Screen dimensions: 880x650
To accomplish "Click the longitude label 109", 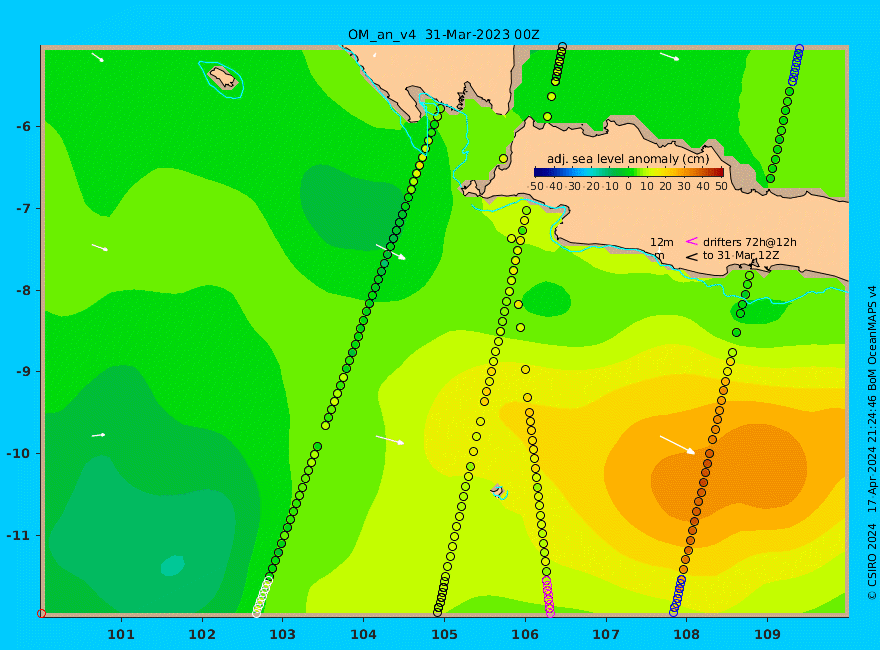I will point(767,634).
